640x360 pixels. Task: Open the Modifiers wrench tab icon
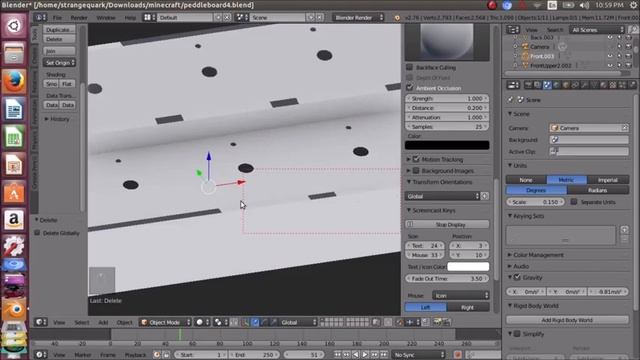(584, 85)
